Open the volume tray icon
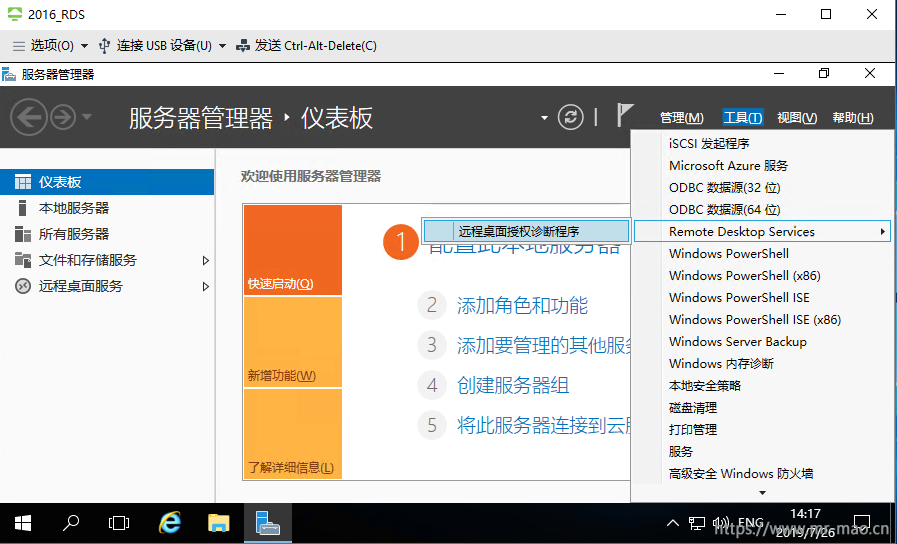 (721, 523)
